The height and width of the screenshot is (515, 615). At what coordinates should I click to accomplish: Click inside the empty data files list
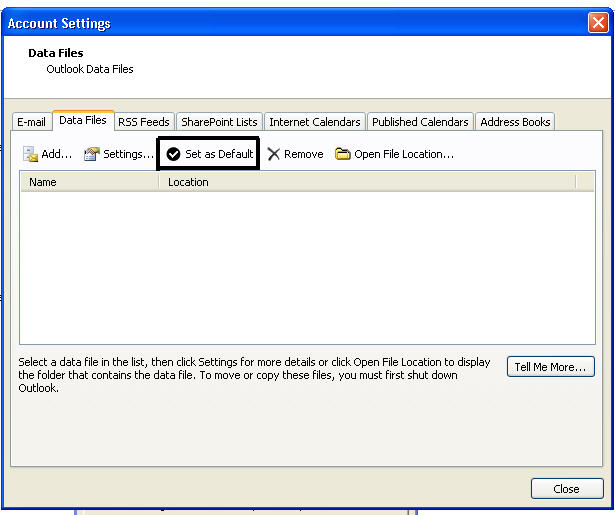click(x=307, y=267)
